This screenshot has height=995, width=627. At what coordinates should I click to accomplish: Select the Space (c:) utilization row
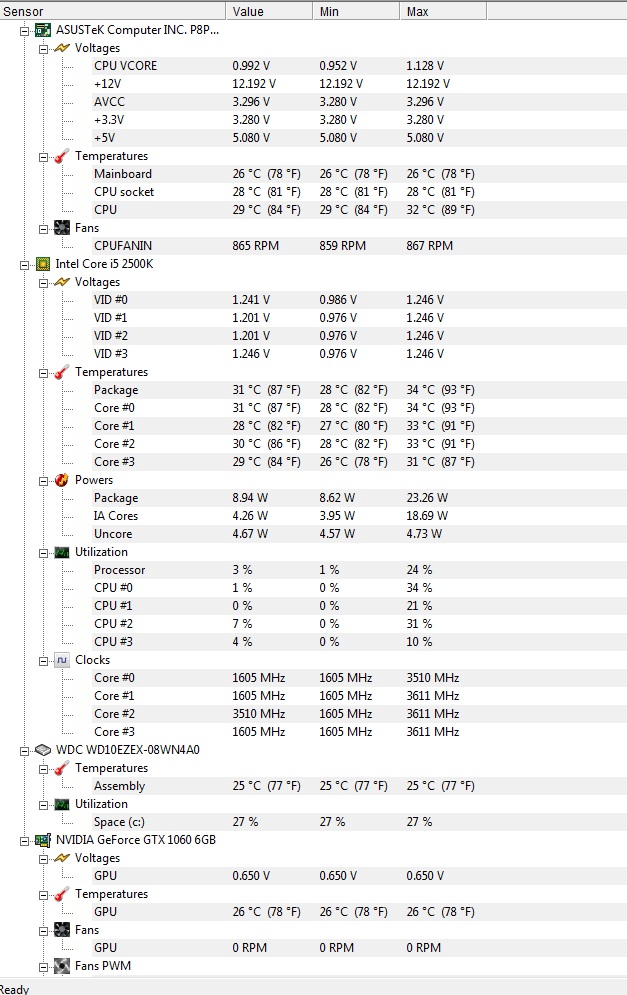[x=123, y=822]
